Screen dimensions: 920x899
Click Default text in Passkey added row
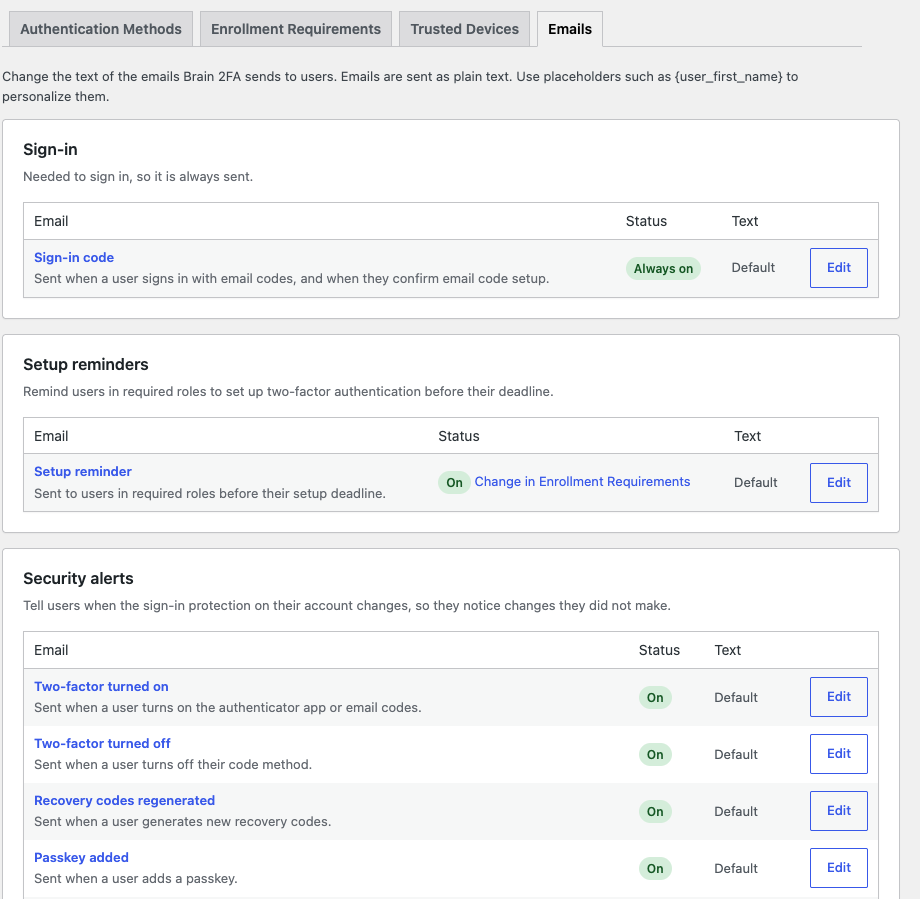point(736,868)
